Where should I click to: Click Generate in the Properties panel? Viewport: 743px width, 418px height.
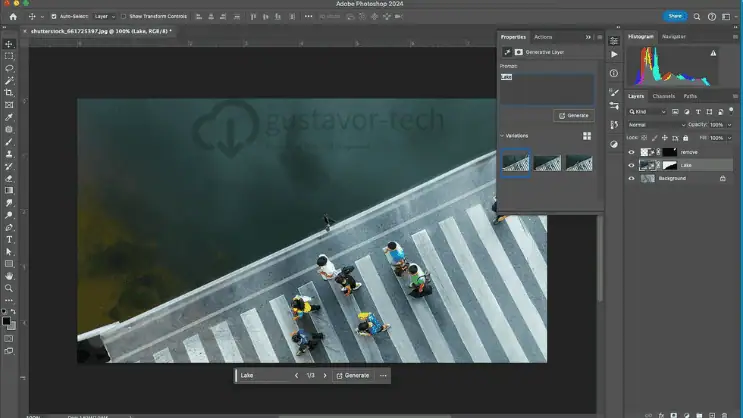tap(574, 116)
